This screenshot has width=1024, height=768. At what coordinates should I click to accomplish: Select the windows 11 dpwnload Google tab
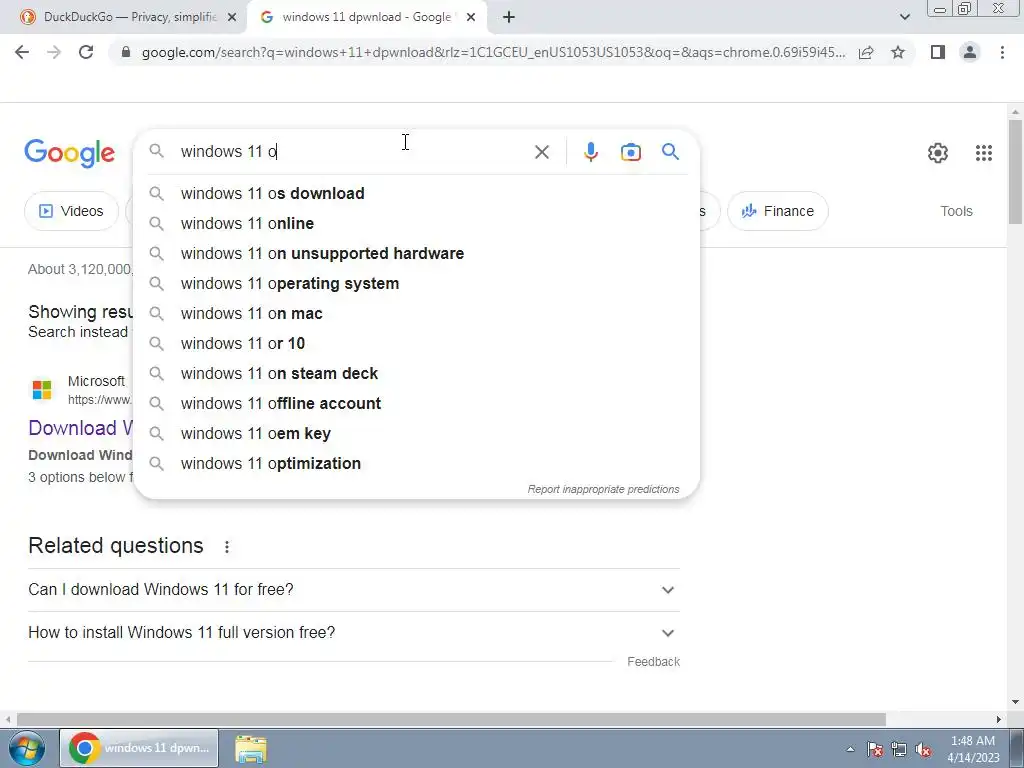366,18
